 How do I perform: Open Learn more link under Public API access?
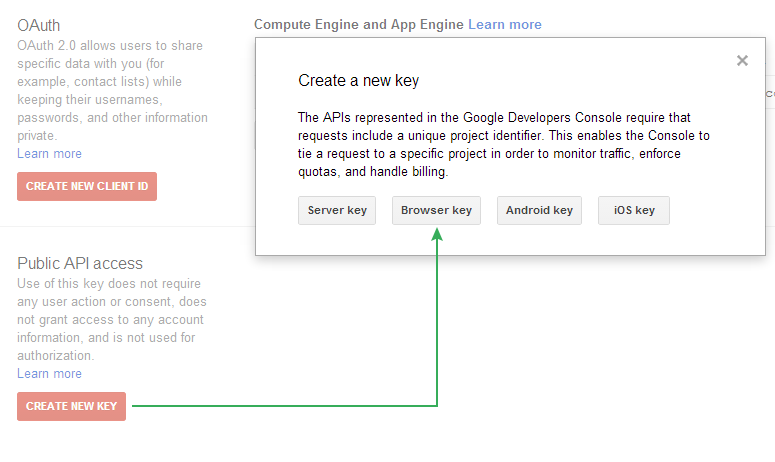click(x=49, y=374)
